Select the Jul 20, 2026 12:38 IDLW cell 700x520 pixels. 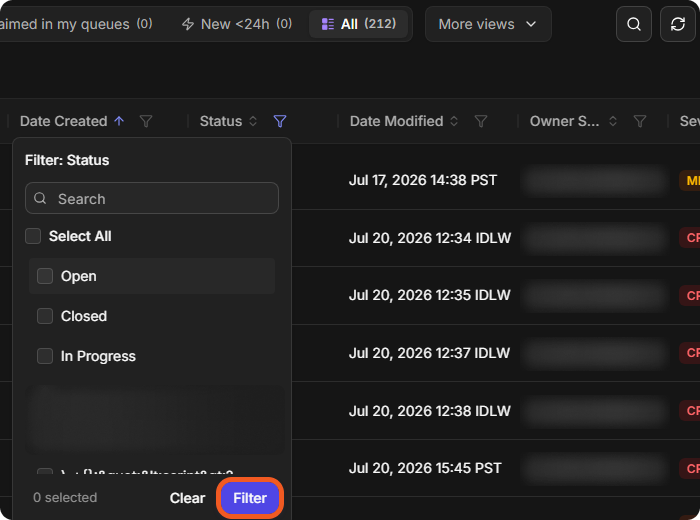429,411
